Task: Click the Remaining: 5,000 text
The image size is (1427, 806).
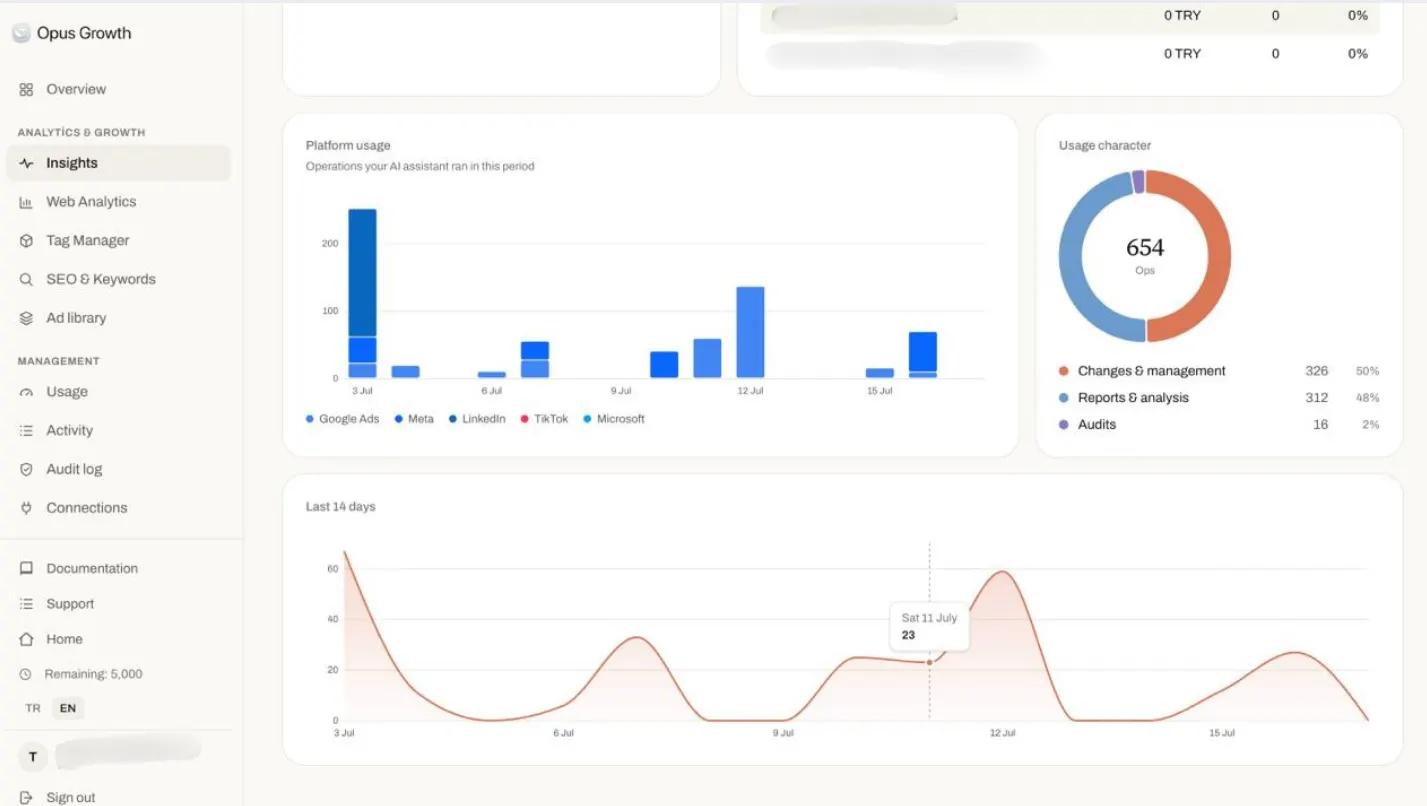Action: pos(93,674)
